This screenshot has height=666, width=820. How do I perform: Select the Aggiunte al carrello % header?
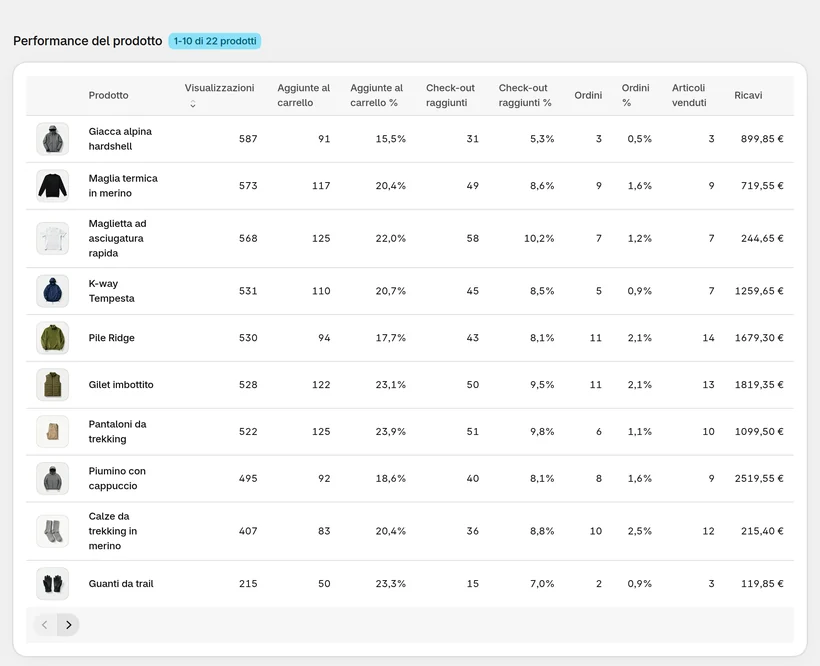(377, 95)
